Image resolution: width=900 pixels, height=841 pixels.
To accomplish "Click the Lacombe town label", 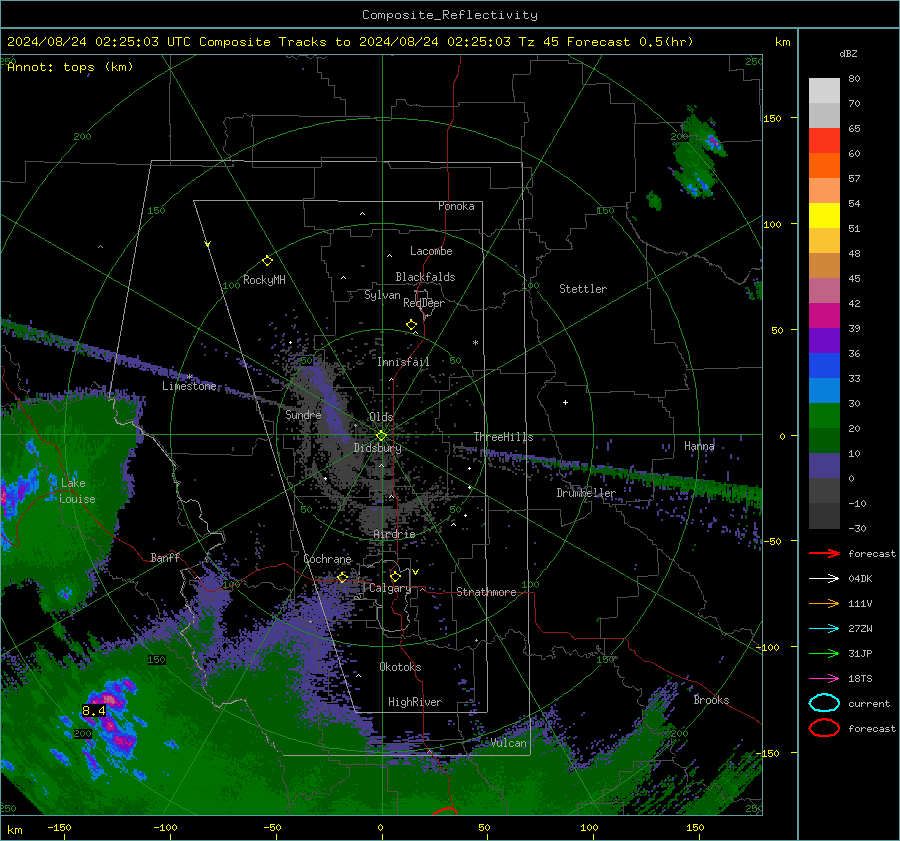I will [431, 251].
